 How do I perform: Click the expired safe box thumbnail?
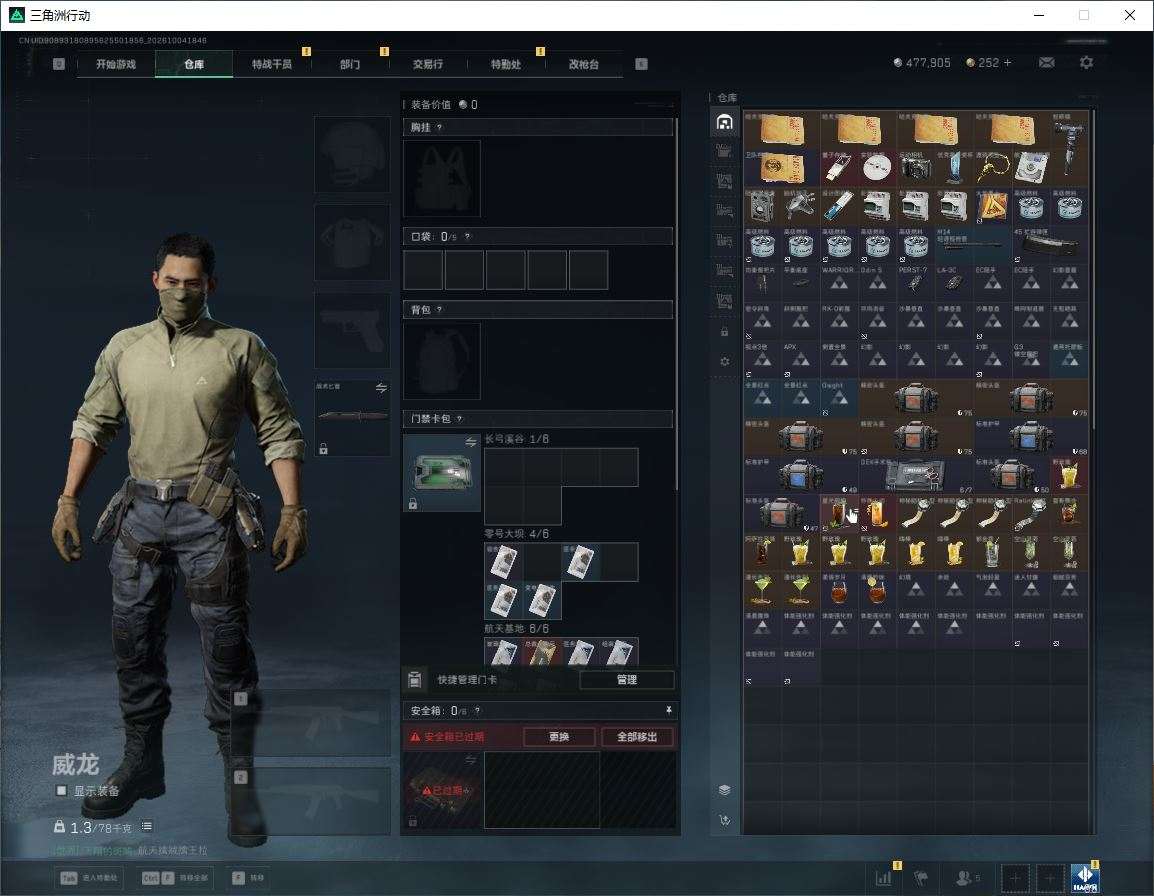[x=442, y=790]
